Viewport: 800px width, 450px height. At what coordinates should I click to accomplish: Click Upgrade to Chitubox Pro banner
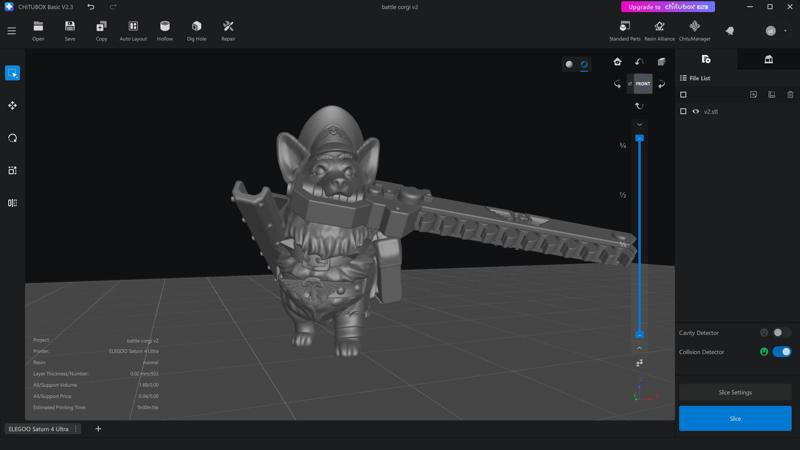(667, 7)
